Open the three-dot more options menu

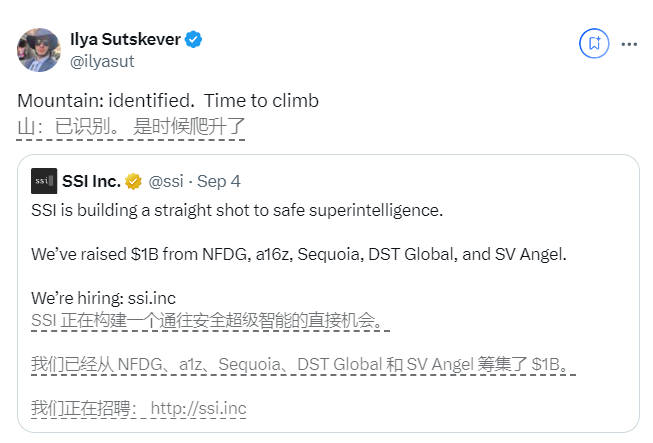pyautogui.click(x=630, y=44)
